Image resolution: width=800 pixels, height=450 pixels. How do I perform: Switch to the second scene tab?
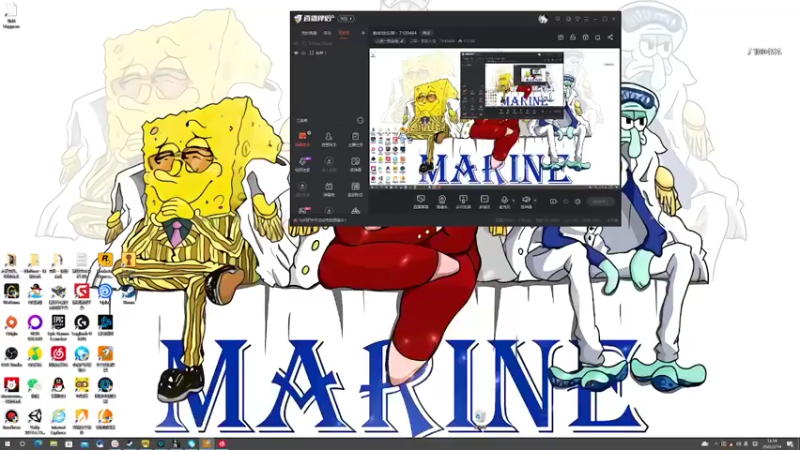[x=327, y=33]
